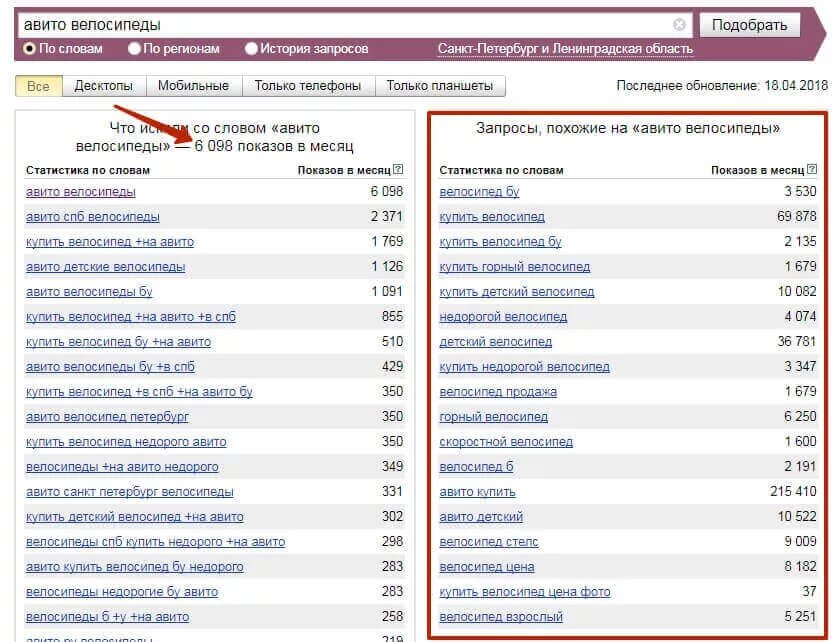The height and width of the screenshot is (642, 837).
Task: Focus the search field containing 'авито велосипеды'
Action: pos(355,25)
